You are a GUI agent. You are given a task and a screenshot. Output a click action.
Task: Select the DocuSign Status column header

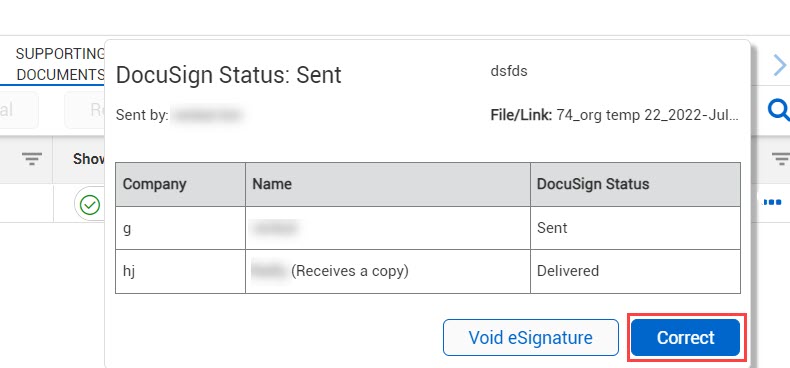coord(635,184)
